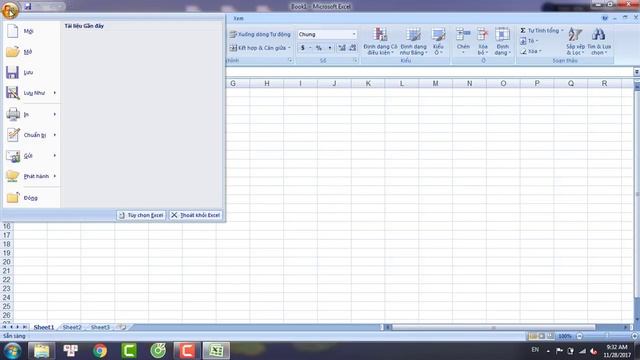Choose Mở to open a file
640x360 pixels.
click(31, 52)
